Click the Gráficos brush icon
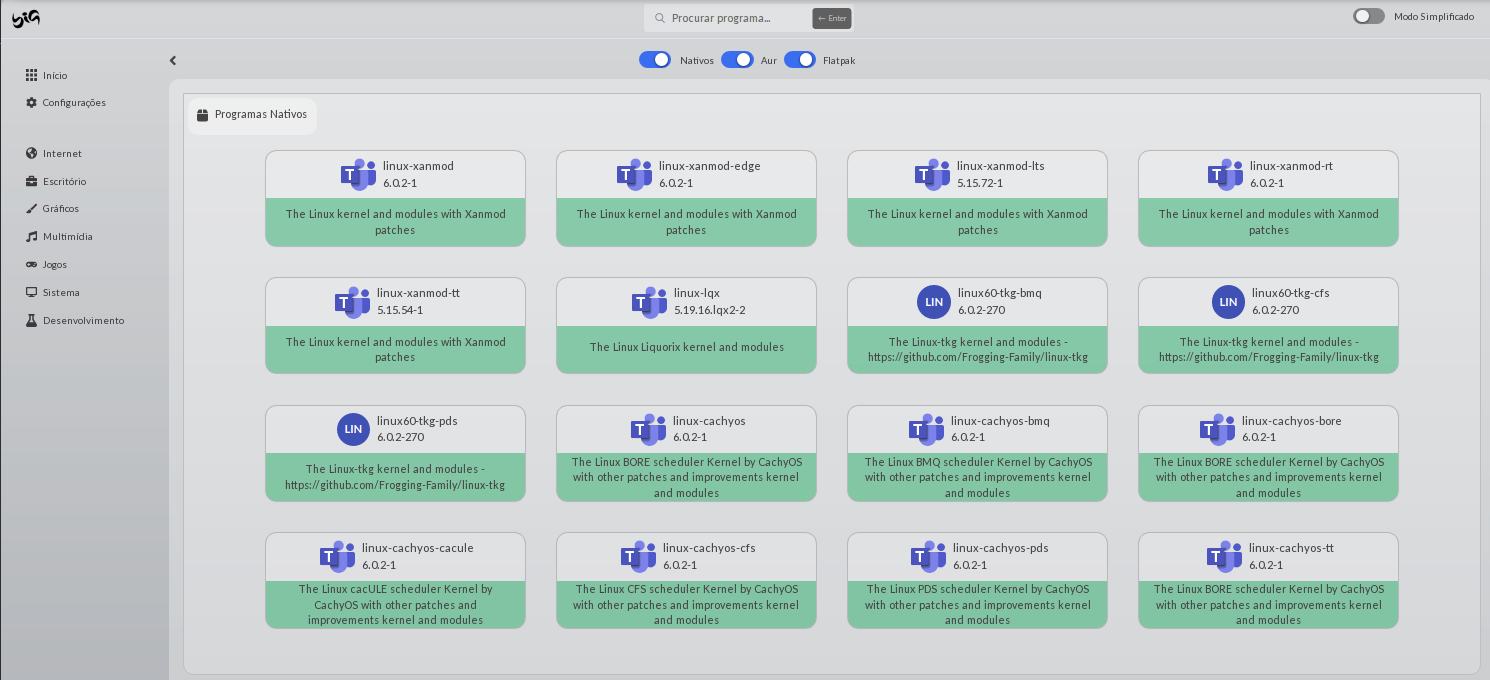 32,208
